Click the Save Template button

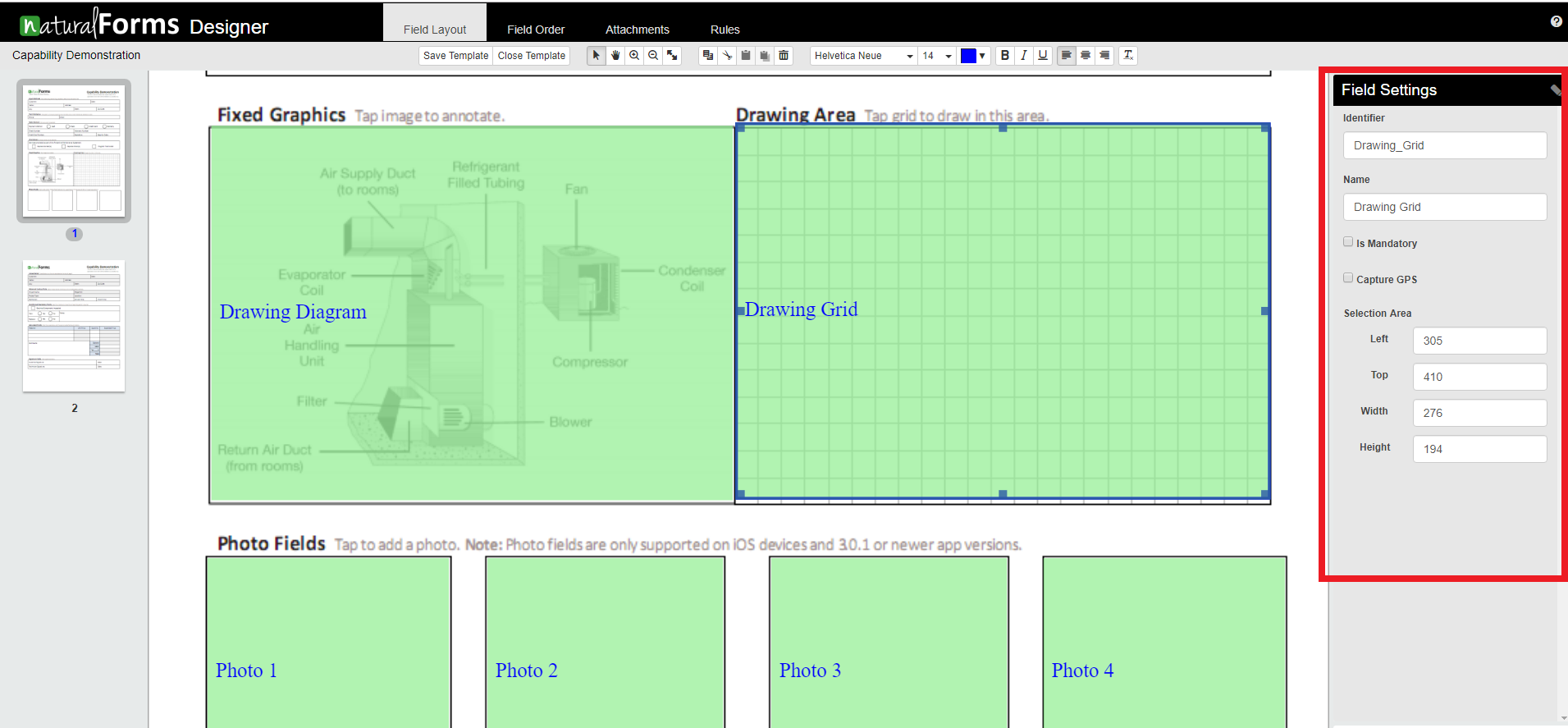(456, 56)
